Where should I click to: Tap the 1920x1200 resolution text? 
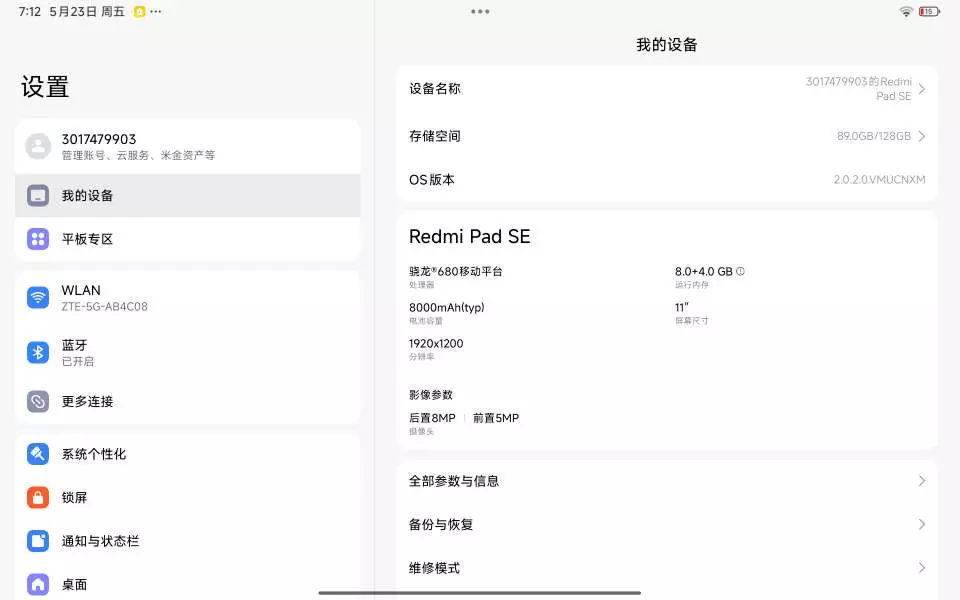click(436, 343)
